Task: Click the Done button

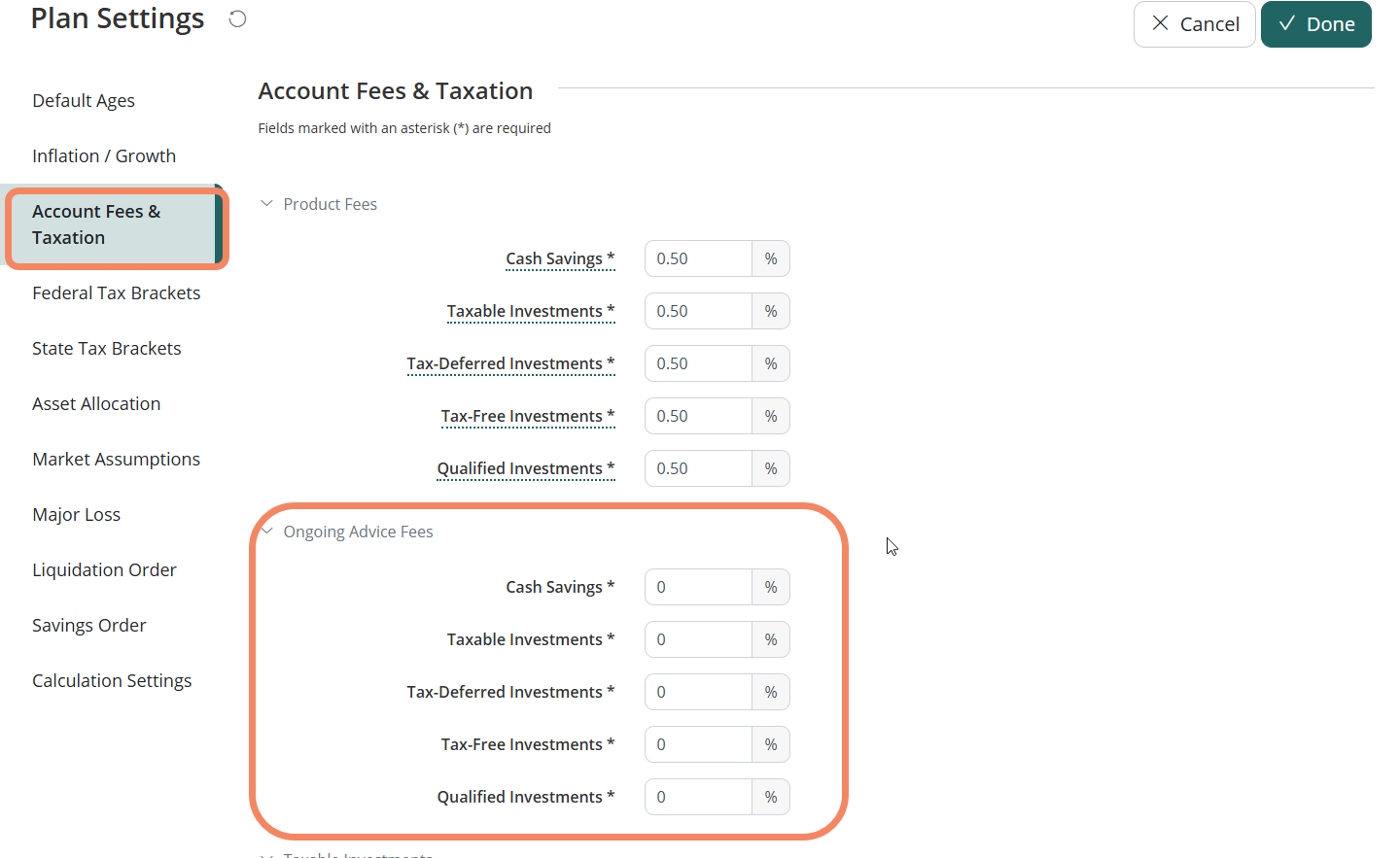Action: click(1315, 24)
